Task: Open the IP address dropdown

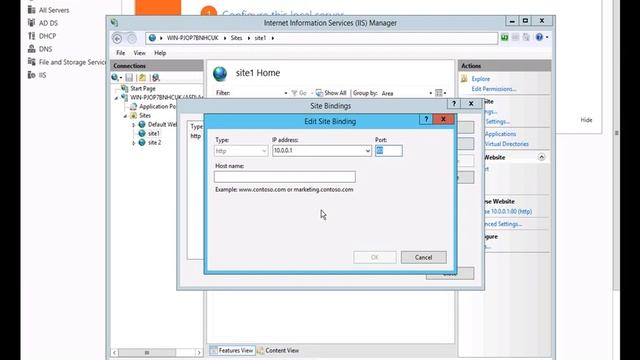Action: [x=367, y=151]
